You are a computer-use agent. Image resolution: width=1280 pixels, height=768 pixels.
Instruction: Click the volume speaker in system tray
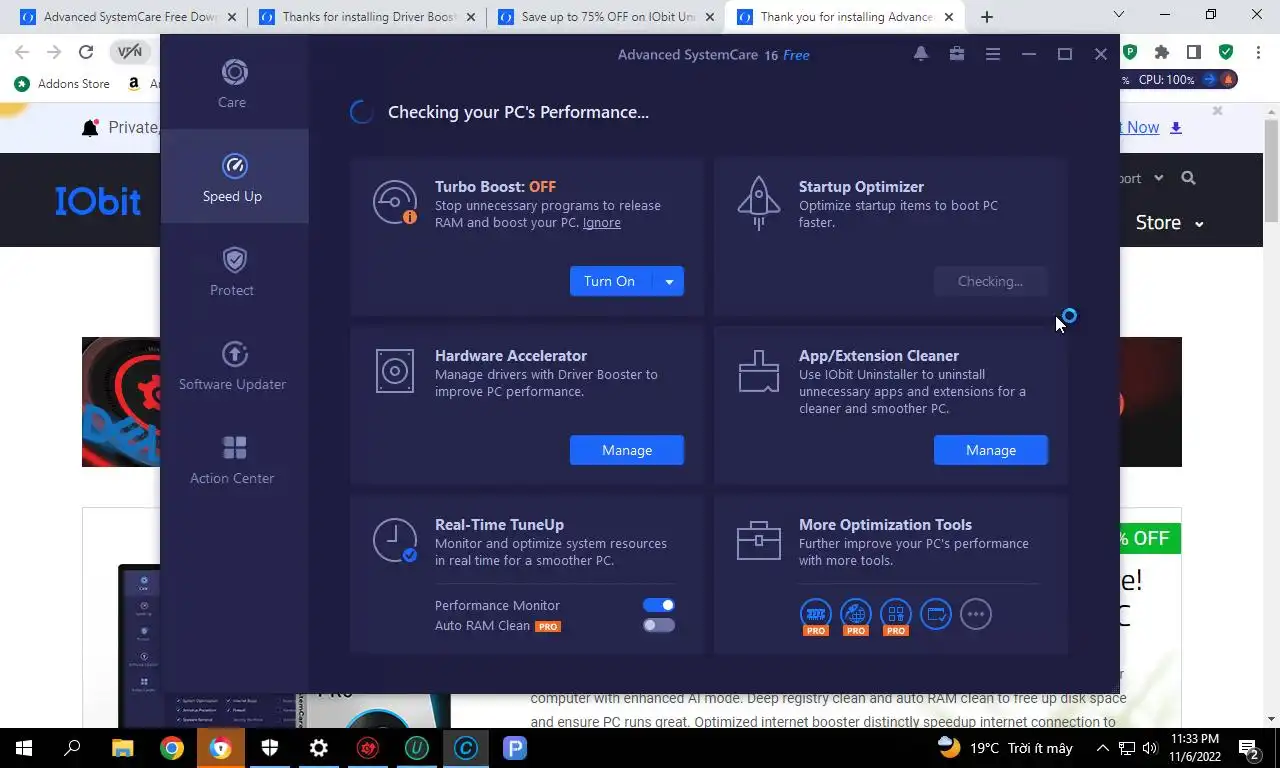coord(1149,748)
